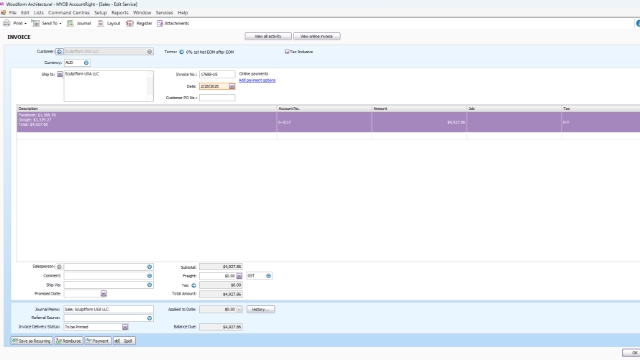Click the Tax zoom arrow icon
The image size is (640, 360).
[x=193, y=285]
